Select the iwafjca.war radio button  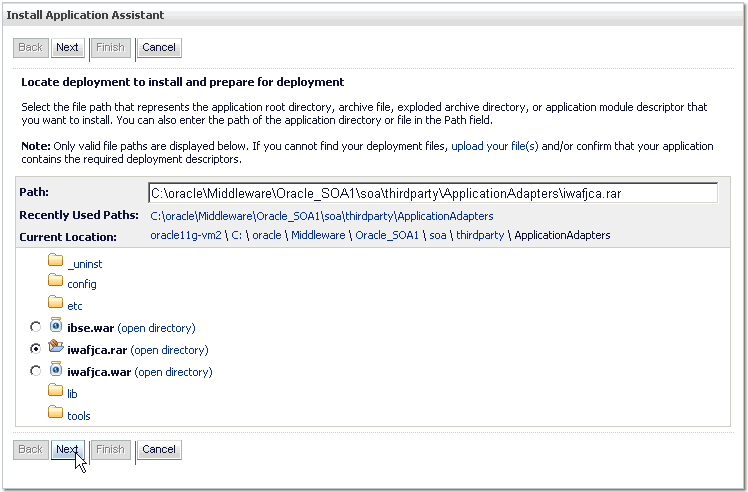(x=35, y=371)
